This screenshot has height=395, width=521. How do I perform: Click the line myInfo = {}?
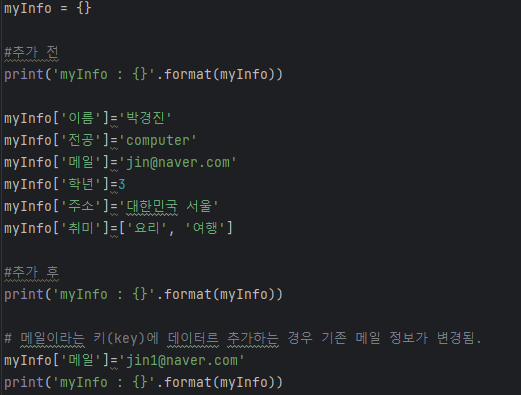point(47,8)
